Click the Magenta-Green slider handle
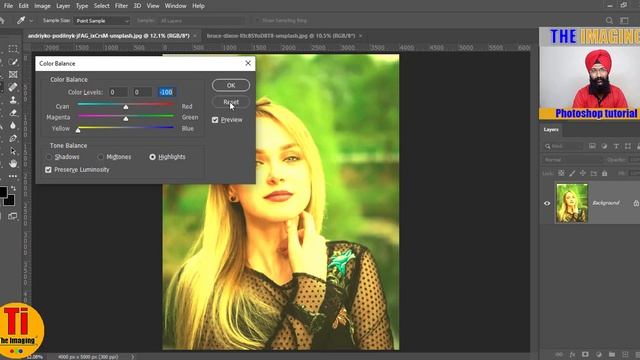 pyautogui.click(x=126, y=118)
